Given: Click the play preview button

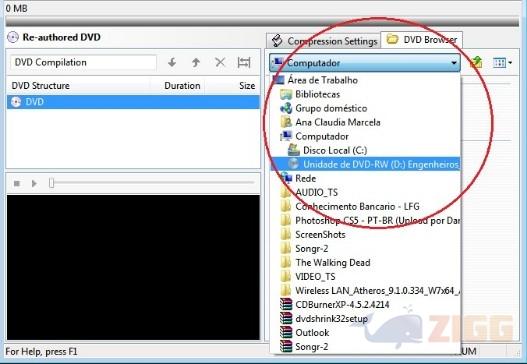Looking at the screenshot, I should (x=34, y=184).
